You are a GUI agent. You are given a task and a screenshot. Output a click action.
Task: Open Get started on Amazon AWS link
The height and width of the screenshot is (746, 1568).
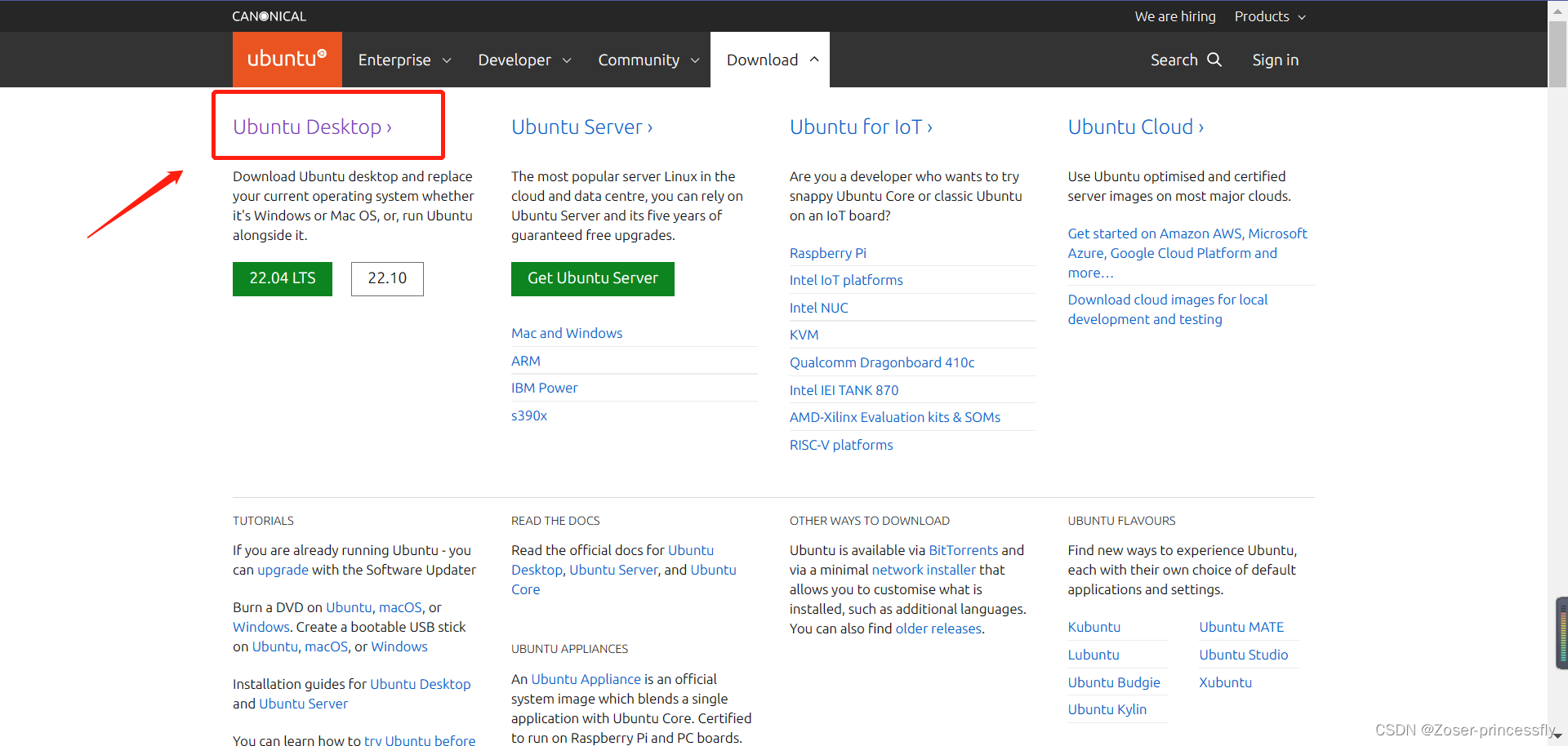click(x=1187, y=253)
